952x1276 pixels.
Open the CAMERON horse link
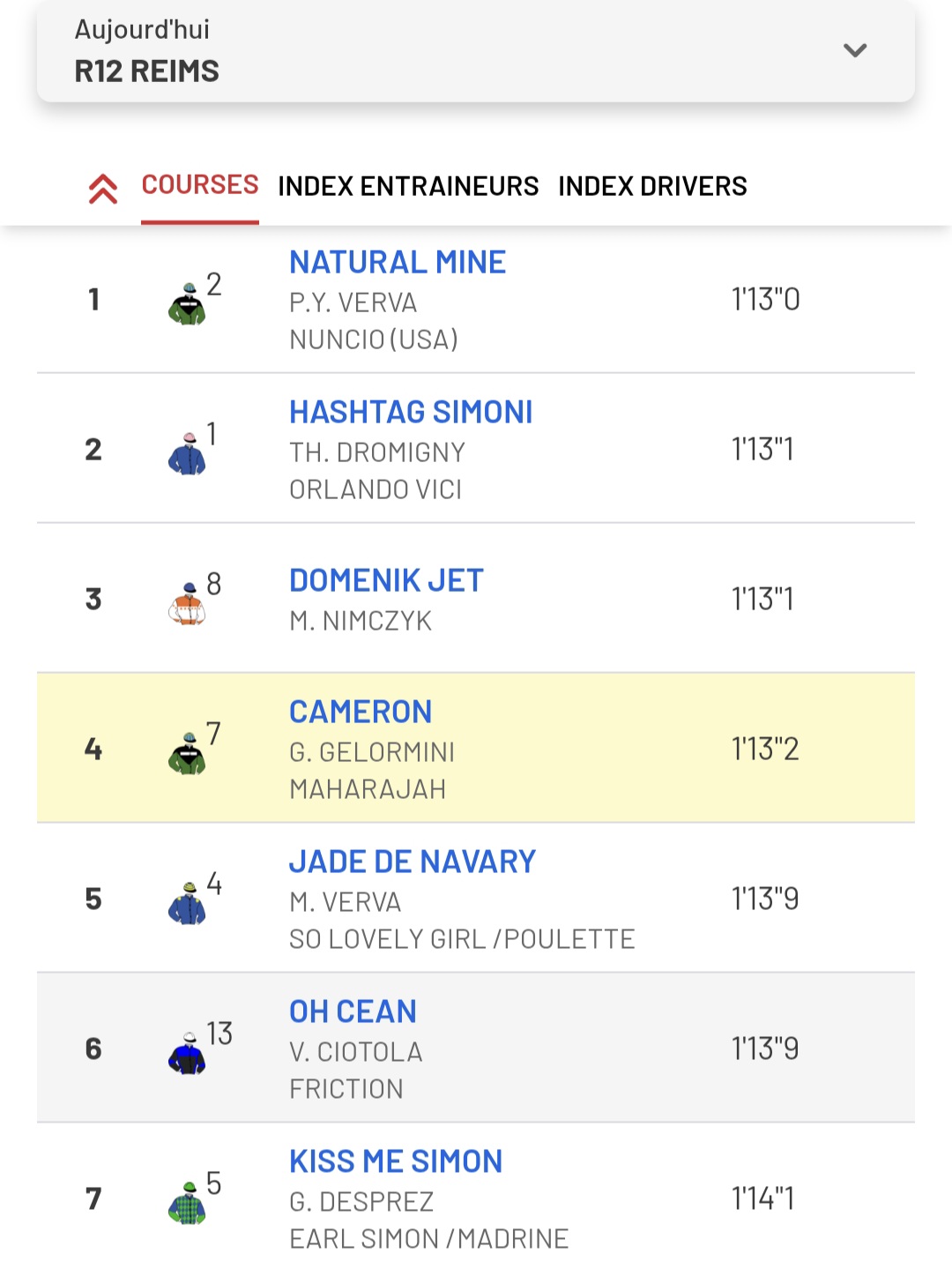pyautogui.click(x=361, y=712)
